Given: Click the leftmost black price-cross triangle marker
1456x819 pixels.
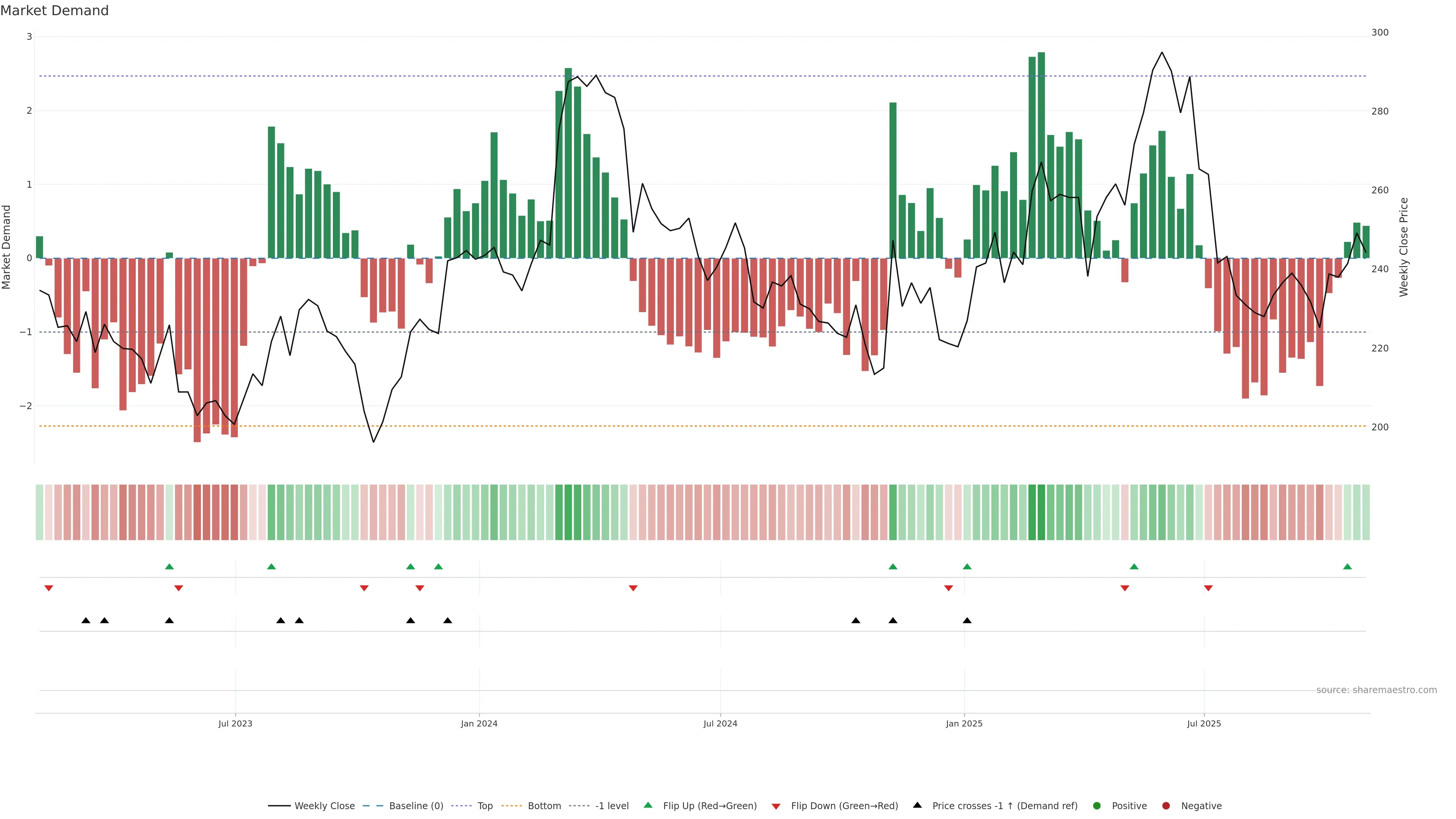Looking at the screenshot, I should [x=86, y=620].
